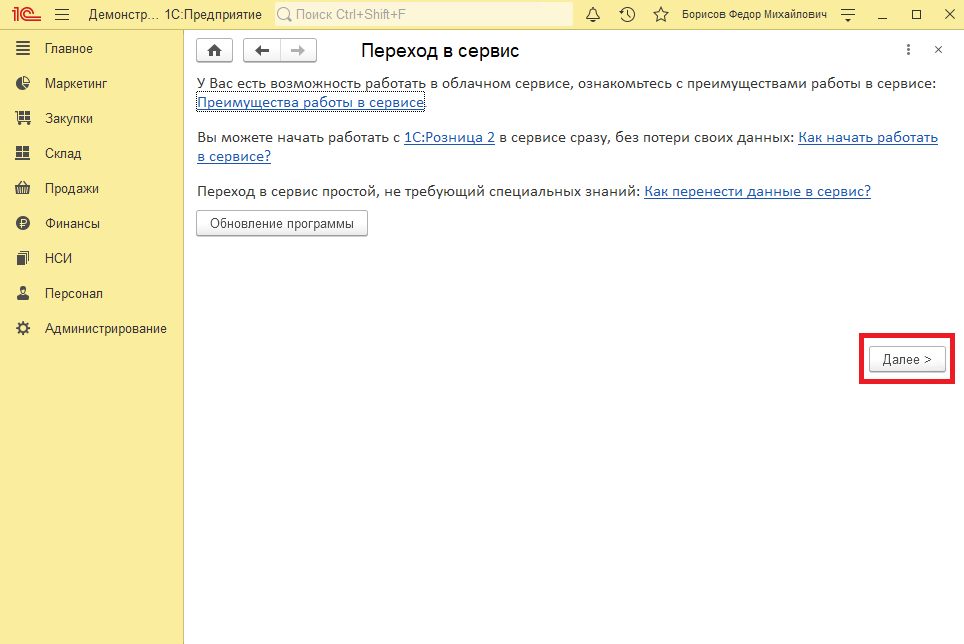Click the Закупки cart icon
Image resolution: width=964 pixels, height=644 pixels.
pyautogui.click(x=23, y=118)
